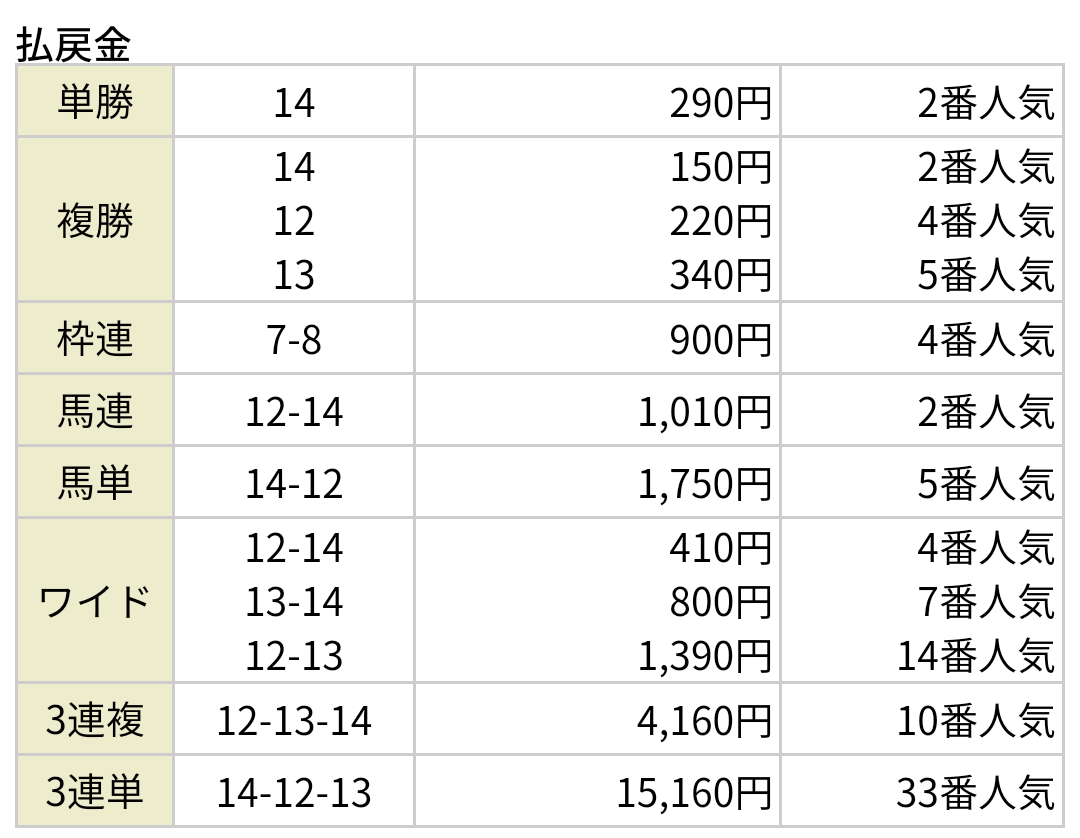1080x838 pixels.
Task: Click the 馬単 header cell
Action: [94, 483]
